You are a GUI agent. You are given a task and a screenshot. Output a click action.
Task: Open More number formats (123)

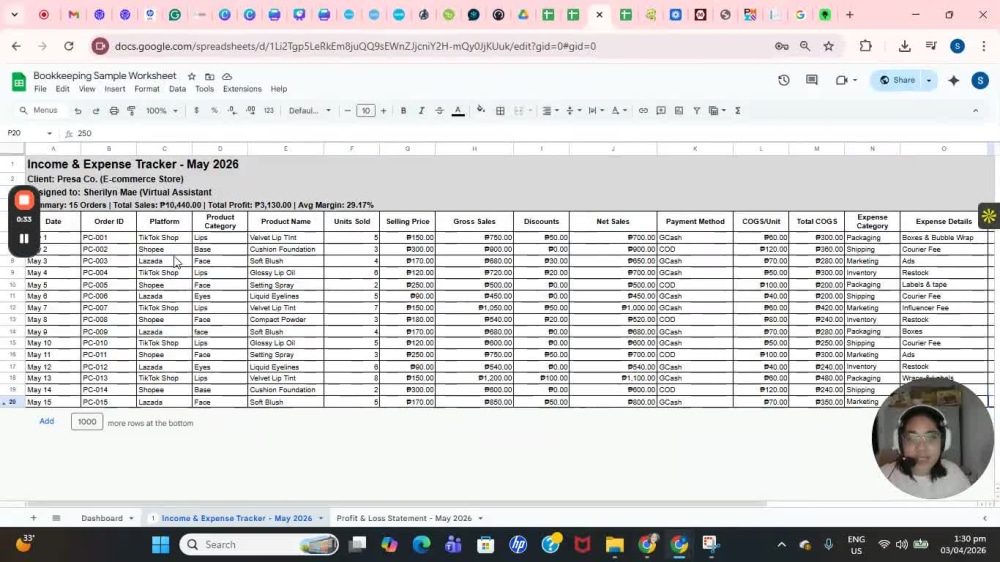268,111
